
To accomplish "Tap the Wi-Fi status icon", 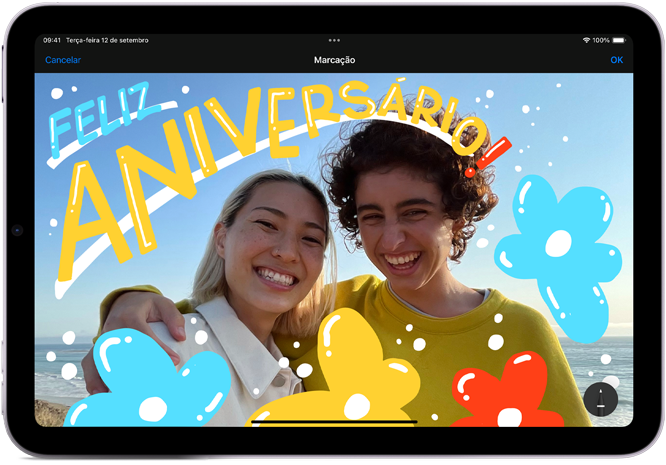I will [586, 40].
